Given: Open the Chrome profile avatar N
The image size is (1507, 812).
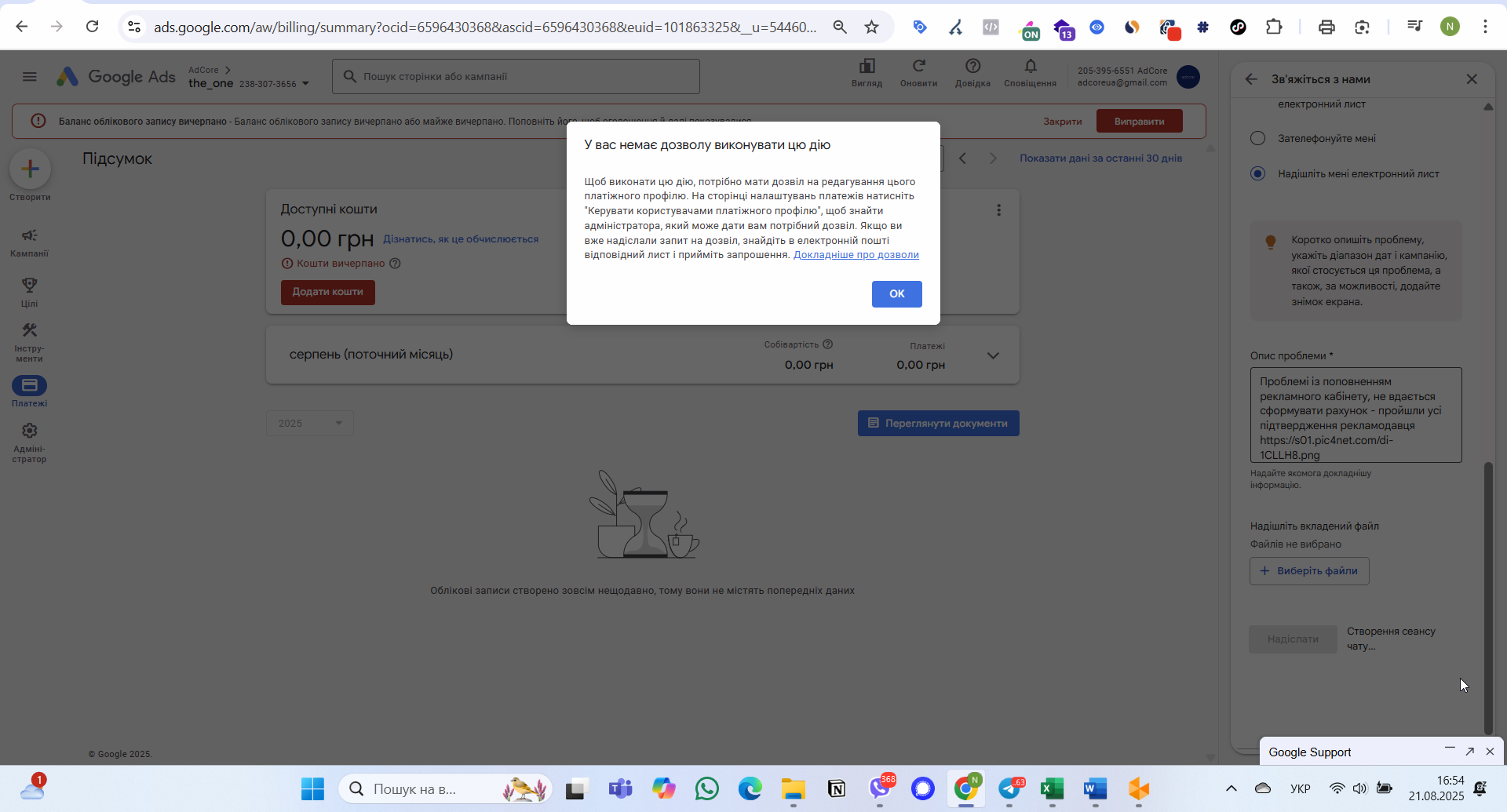Looking at the screenshot, I should click(1450, 27).
